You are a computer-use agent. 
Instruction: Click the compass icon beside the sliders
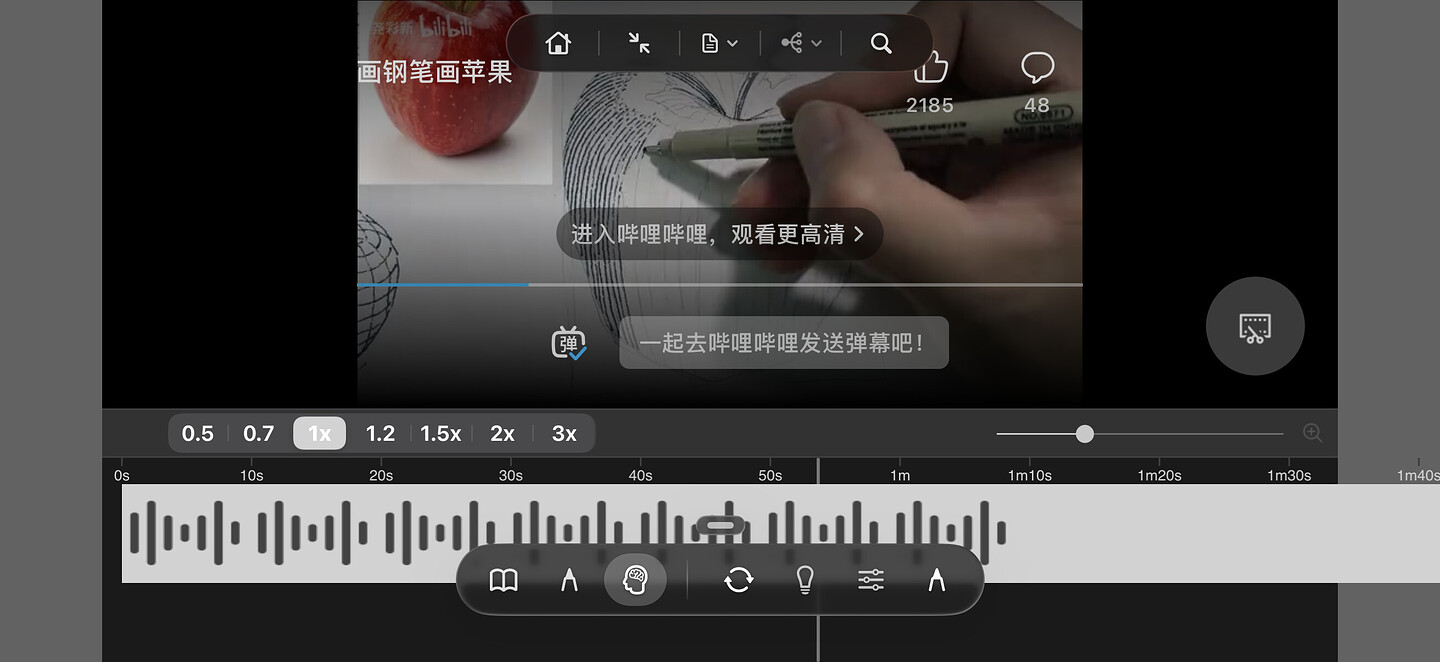pyautogui.click(x=937, y=580)
